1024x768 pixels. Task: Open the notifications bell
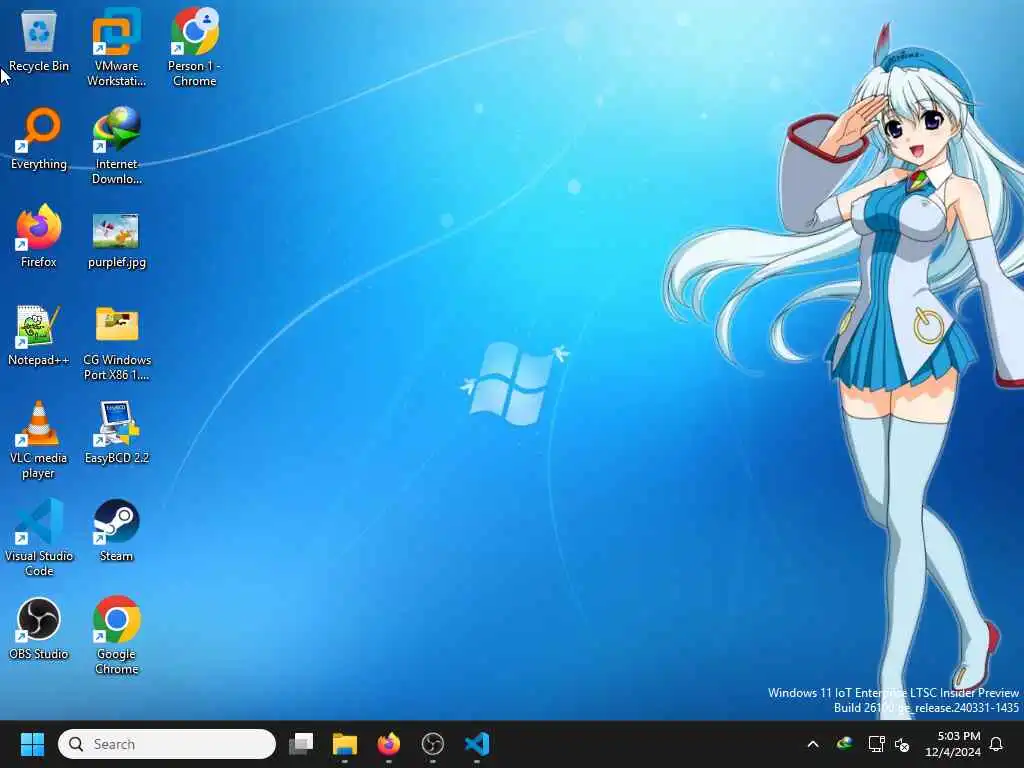pyautogui.click(x=997, y=744)
